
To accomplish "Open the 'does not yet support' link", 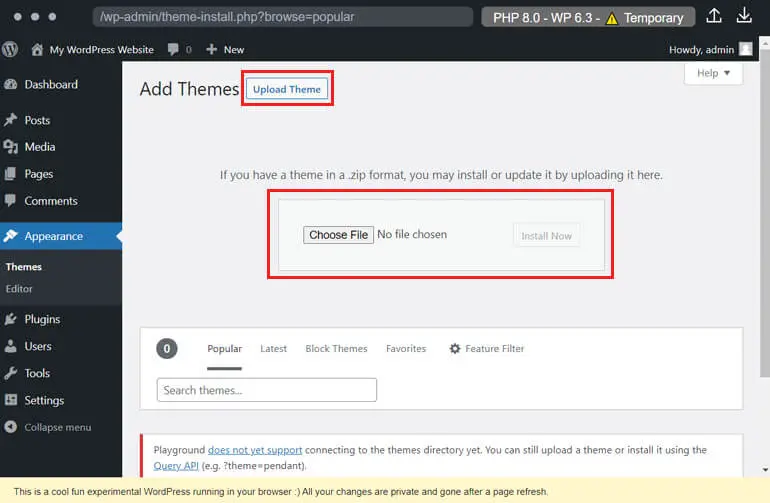I will click(255, 450).
